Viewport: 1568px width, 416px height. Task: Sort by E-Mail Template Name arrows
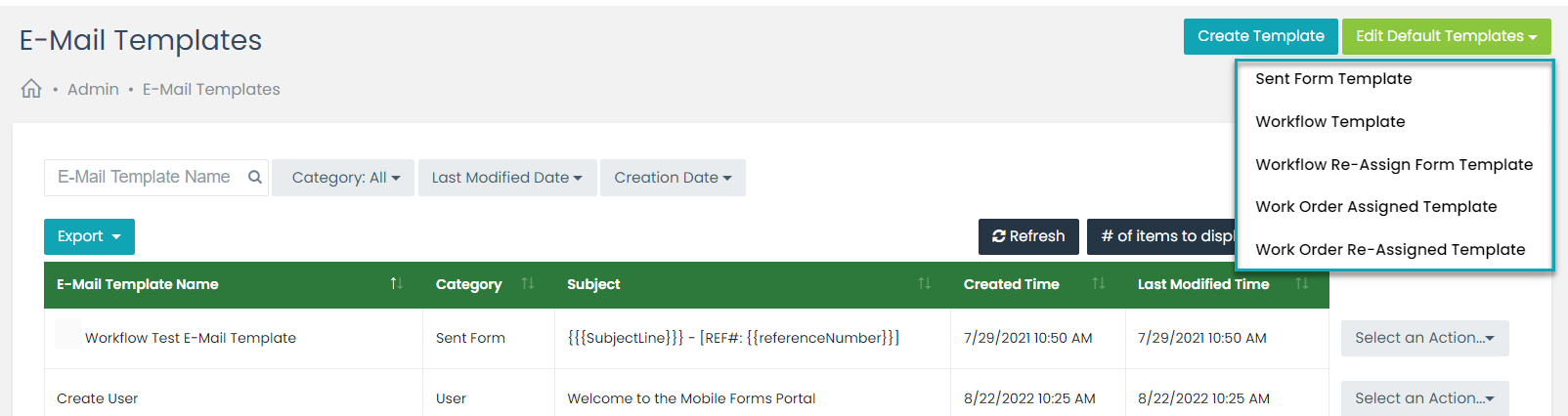pos(396,283)
